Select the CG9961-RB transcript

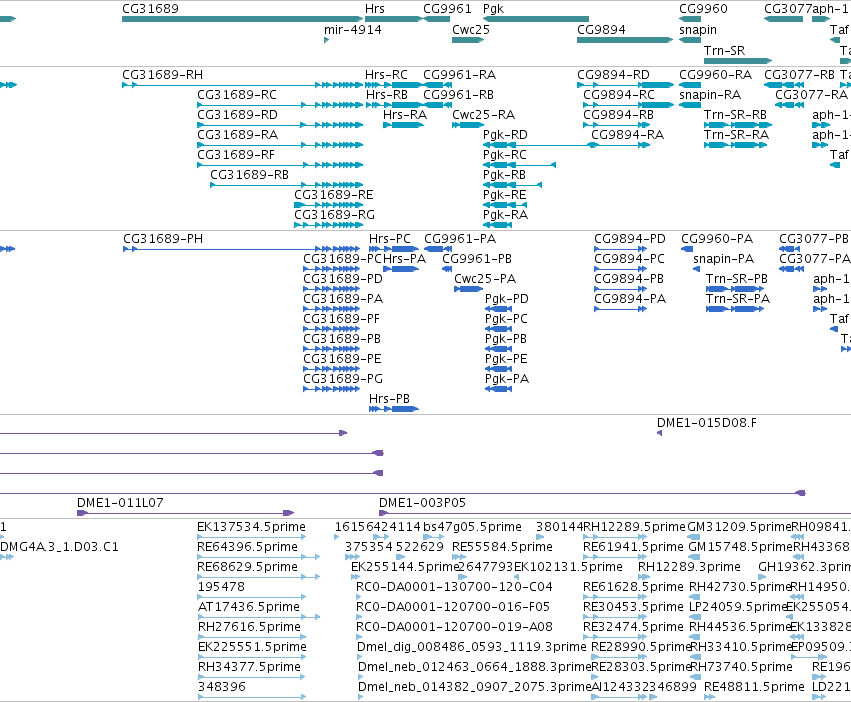click(x=436, y=105)
